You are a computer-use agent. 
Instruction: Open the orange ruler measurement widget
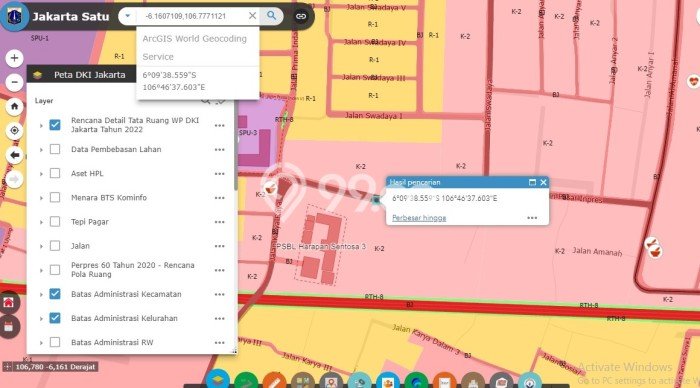[x=275, y=381]
